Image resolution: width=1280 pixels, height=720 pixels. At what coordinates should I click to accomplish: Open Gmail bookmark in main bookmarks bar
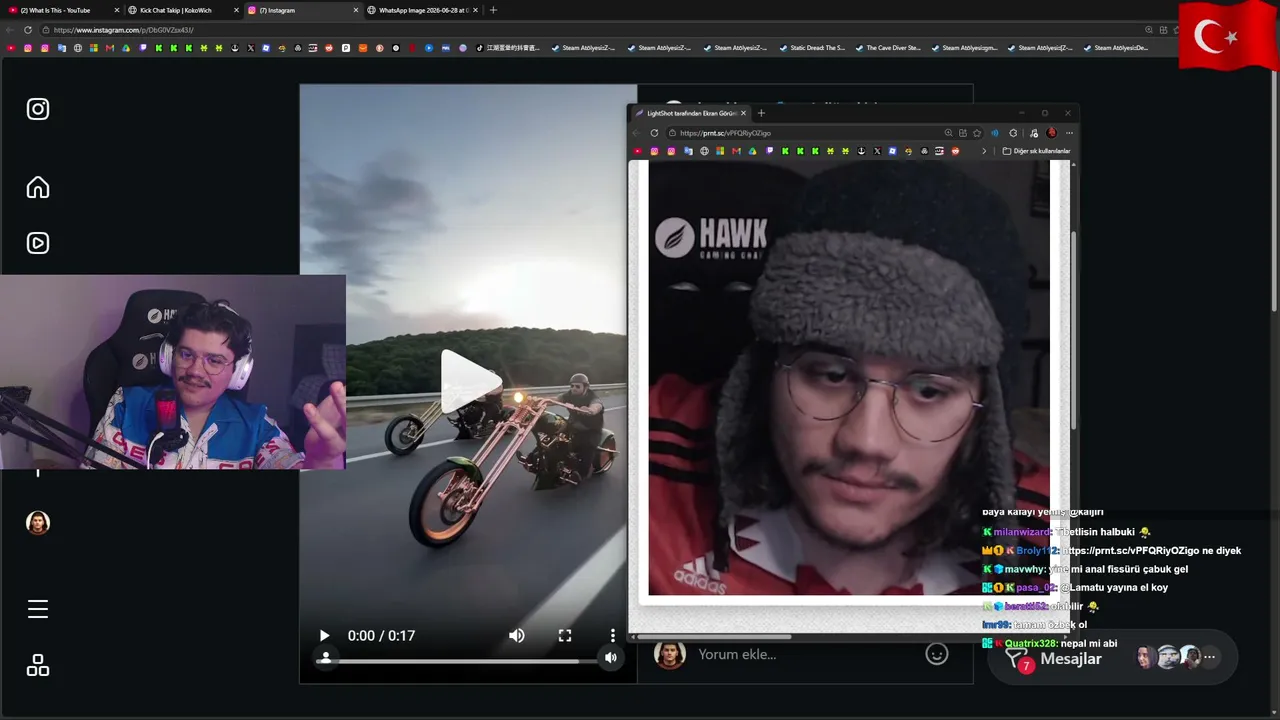[x=109, y=48]
